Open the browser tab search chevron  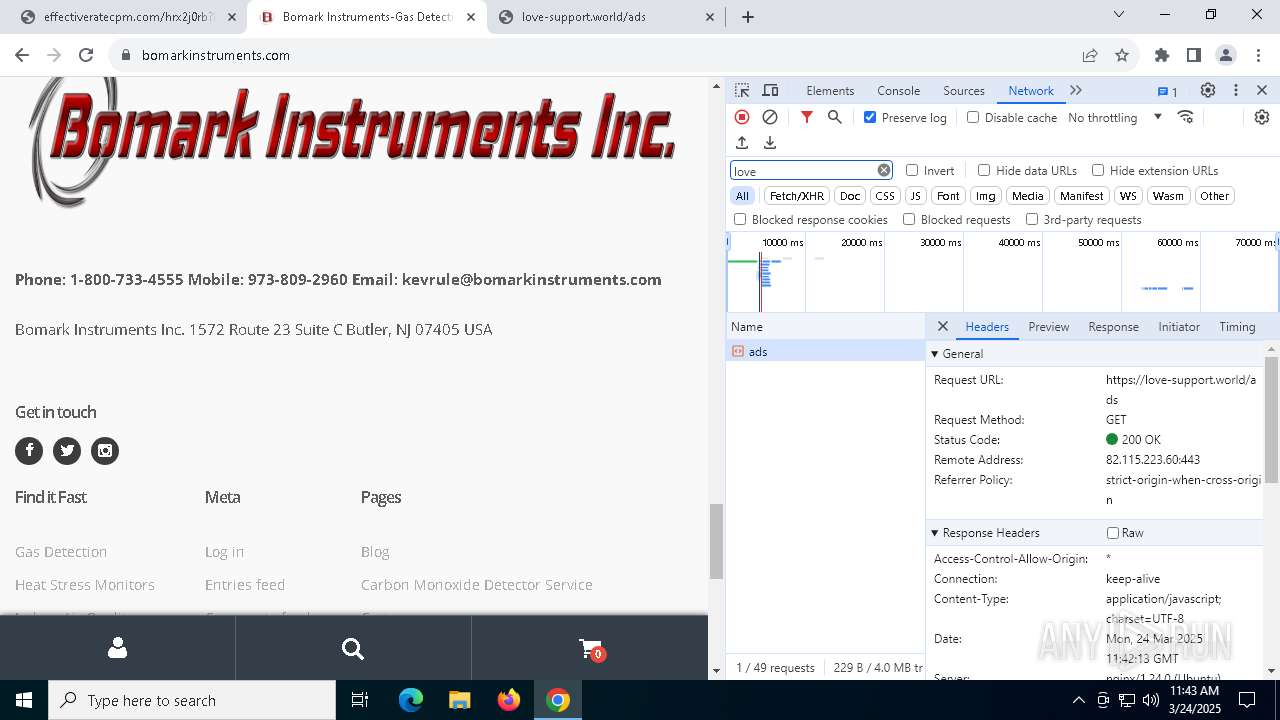1119,15
